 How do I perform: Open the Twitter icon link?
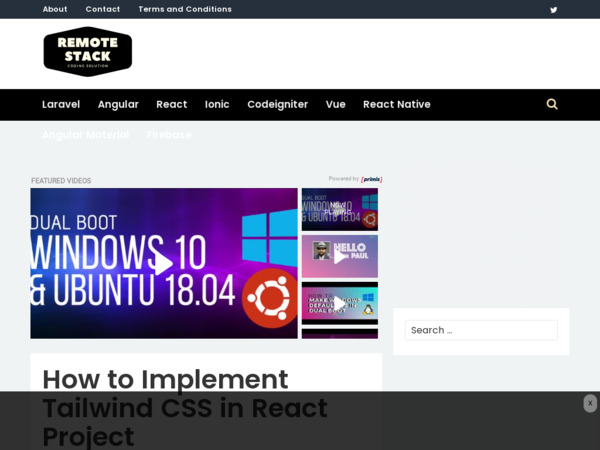(554, 10)
